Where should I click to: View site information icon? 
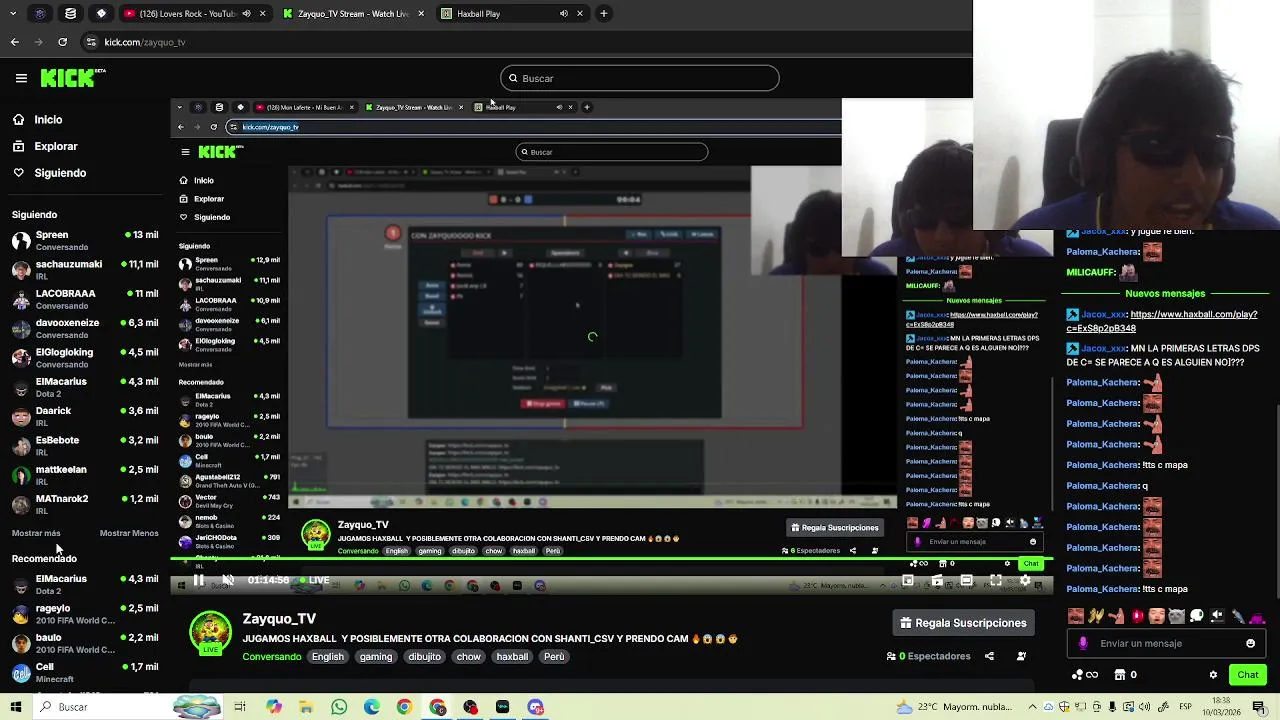pyautogui.click(x=91, y=42)
